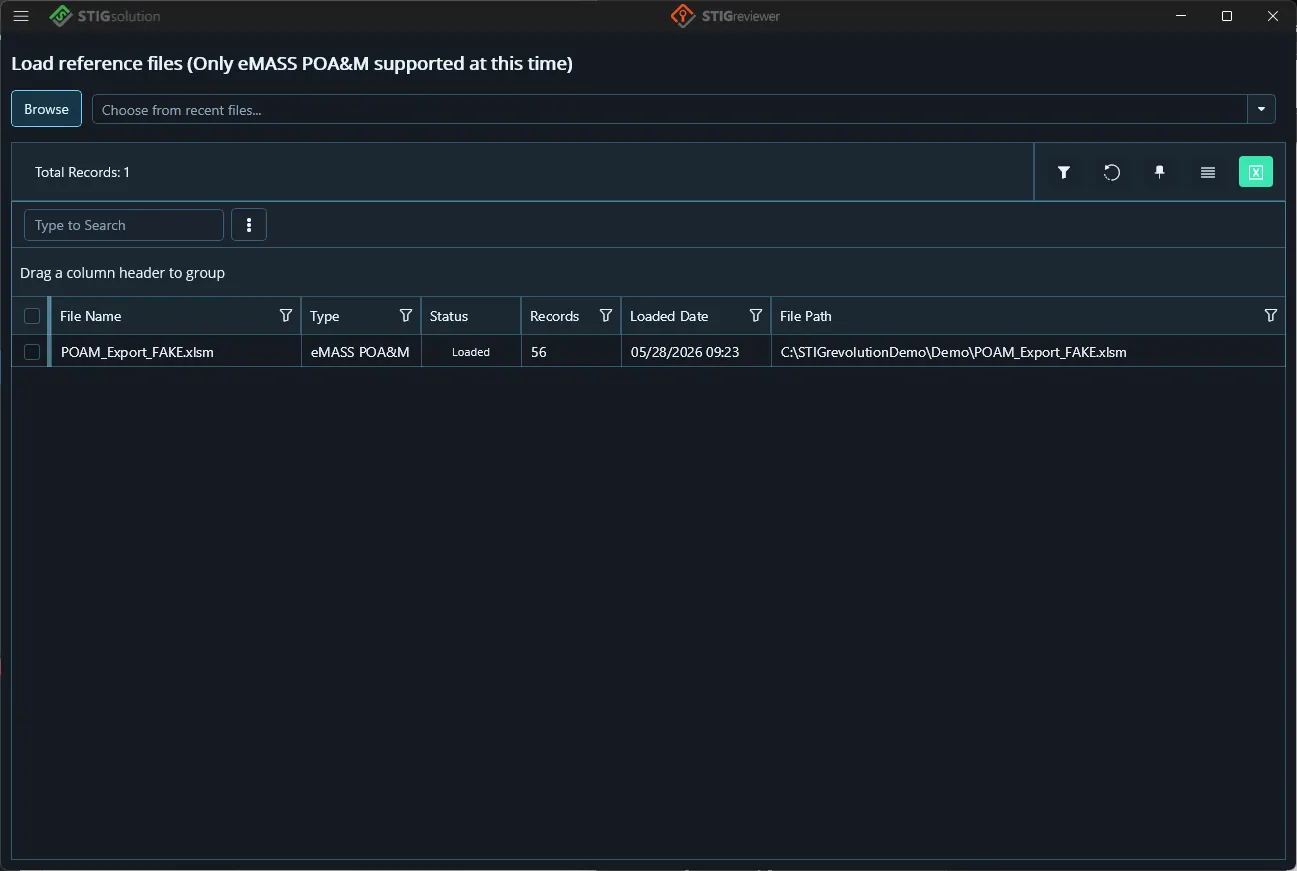The width and height of the screenshot is (1297, 871).
Task: Open the grid filter funnel in toolbar
Action: 1064,172
